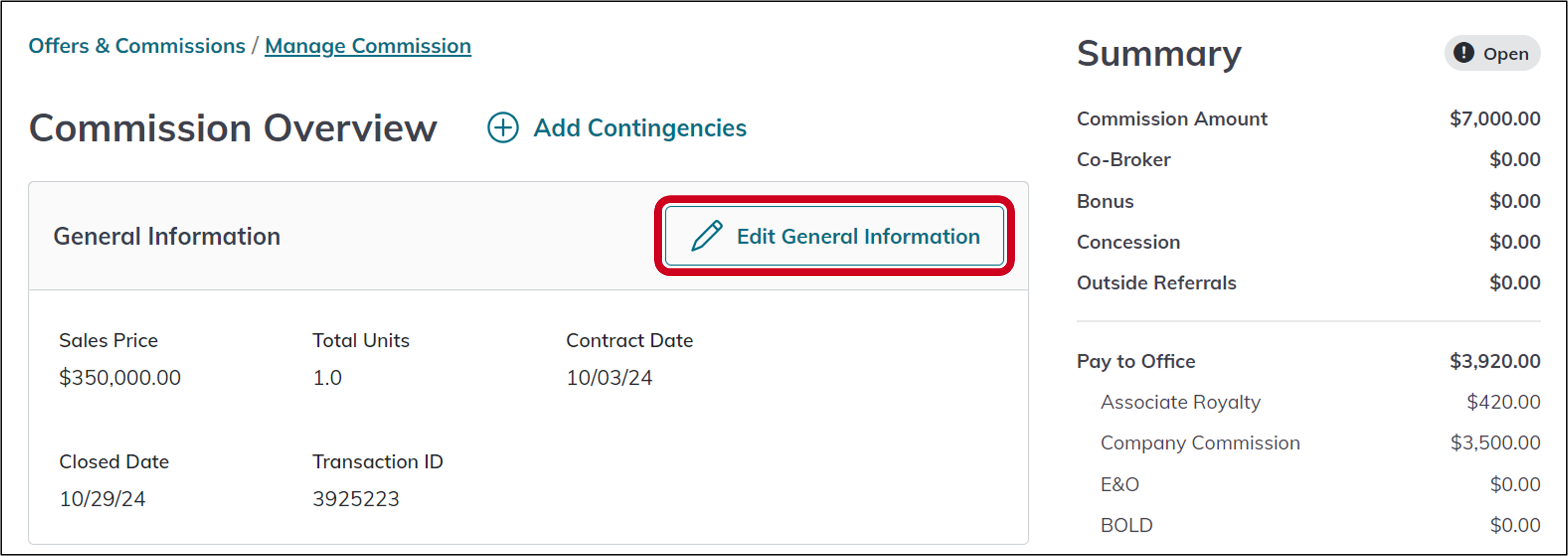
Task: Click the Pay to Office total
Action: point(1483,361)
